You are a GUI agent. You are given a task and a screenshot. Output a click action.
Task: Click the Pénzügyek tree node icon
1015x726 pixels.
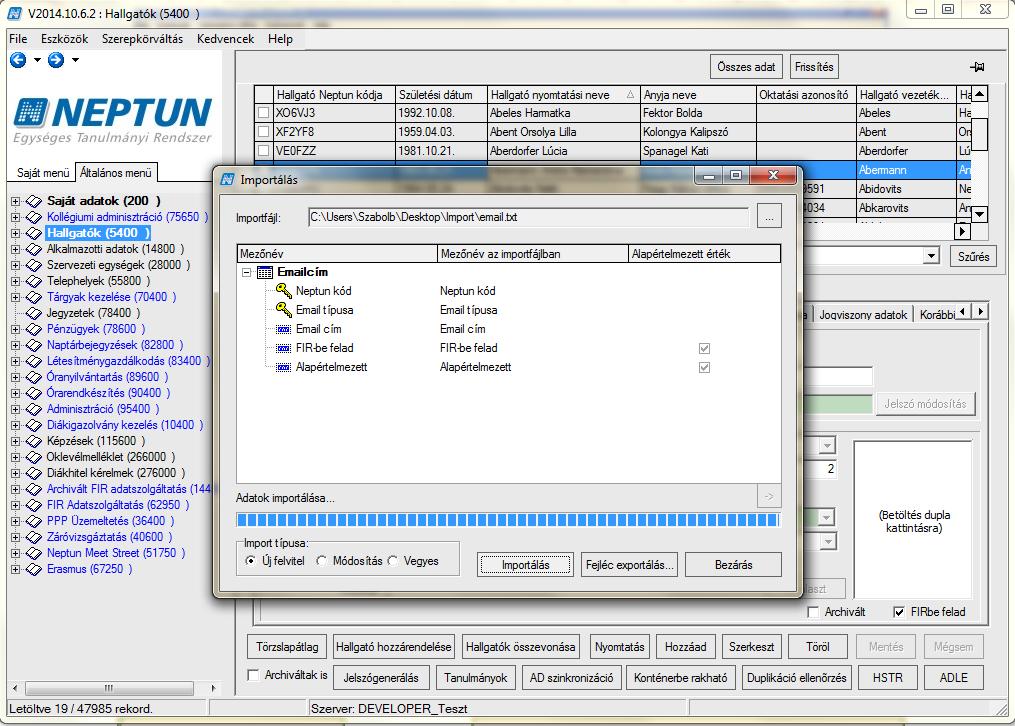[x=34, y=329]
